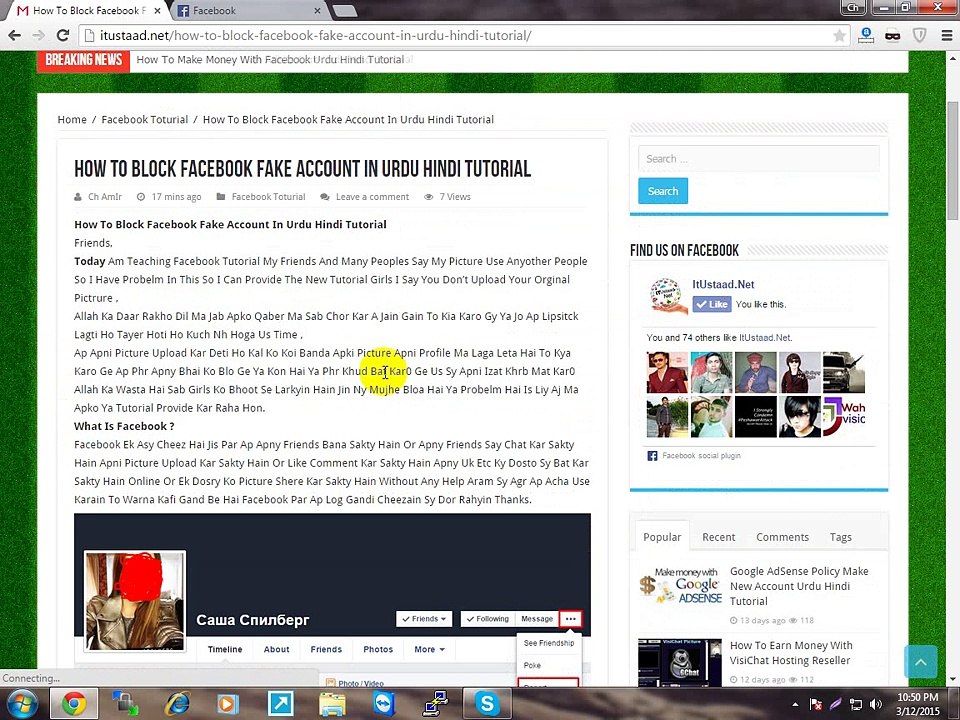Click Leave a comment link
Screen dimensions: 960x720
click(372, 197)
